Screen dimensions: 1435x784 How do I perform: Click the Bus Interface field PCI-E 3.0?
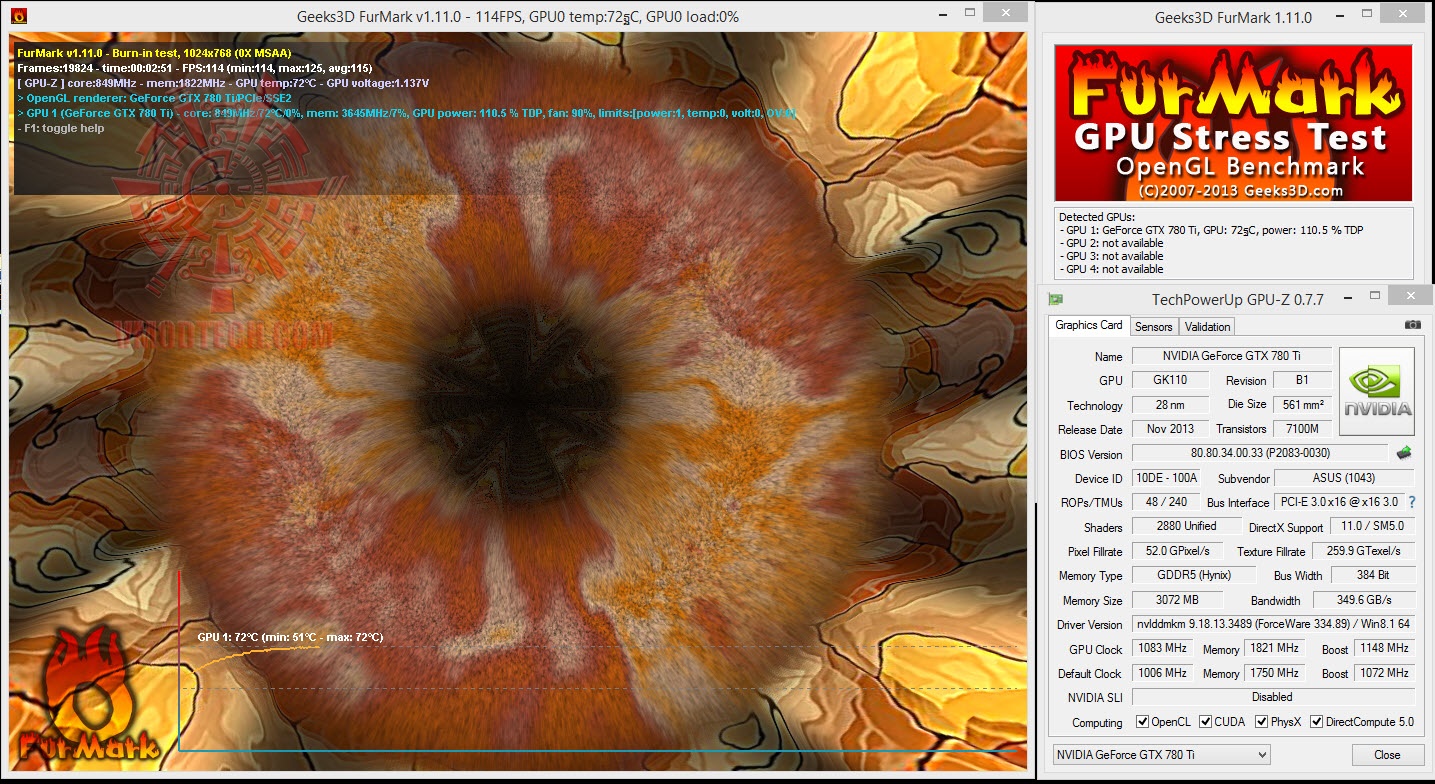(x=1338, y=502)
